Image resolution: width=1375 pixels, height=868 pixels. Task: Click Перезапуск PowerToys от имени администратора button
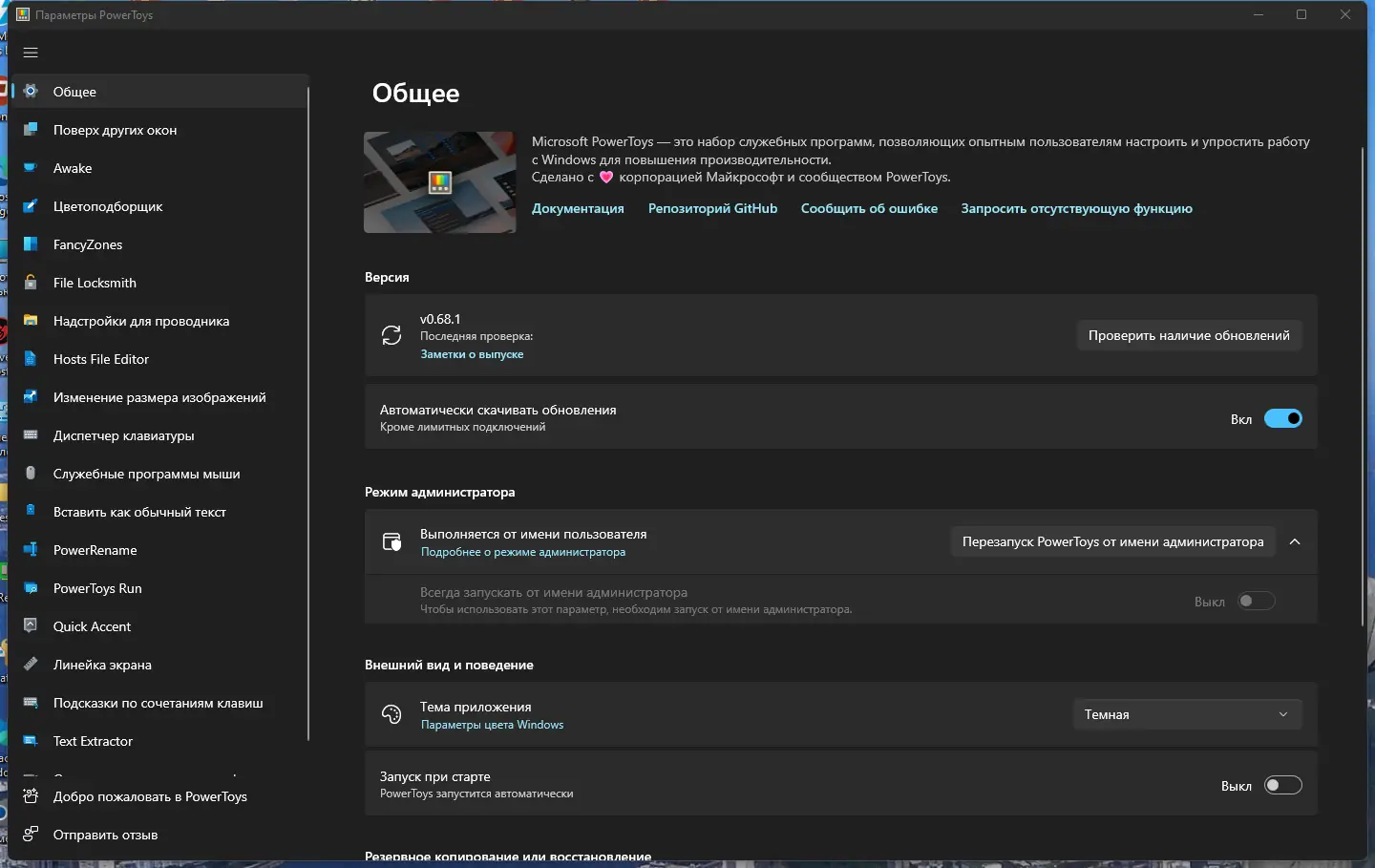[1112, 541]
